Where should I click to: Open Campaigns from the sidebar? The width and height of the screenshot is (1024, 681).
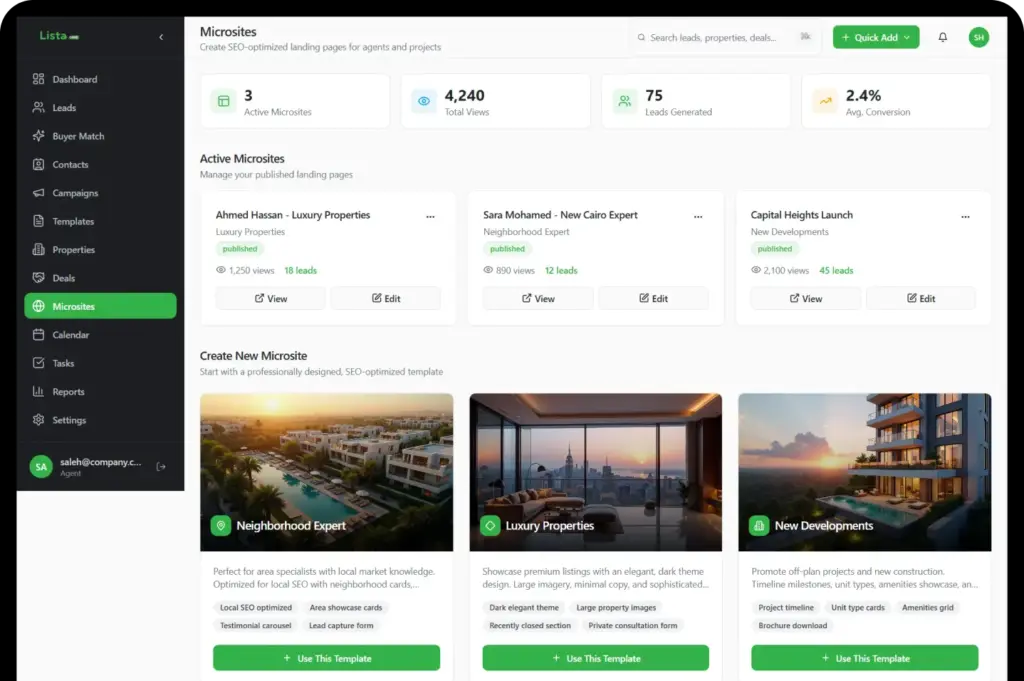click(x=75, y=193)
